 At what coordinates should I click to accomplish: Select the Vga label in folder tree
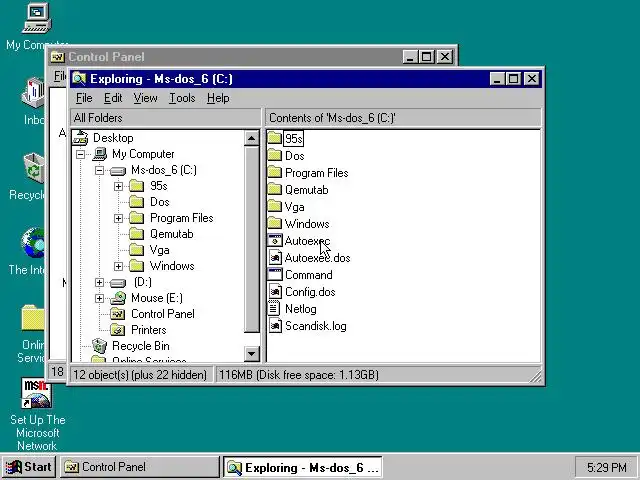[159, 250]
